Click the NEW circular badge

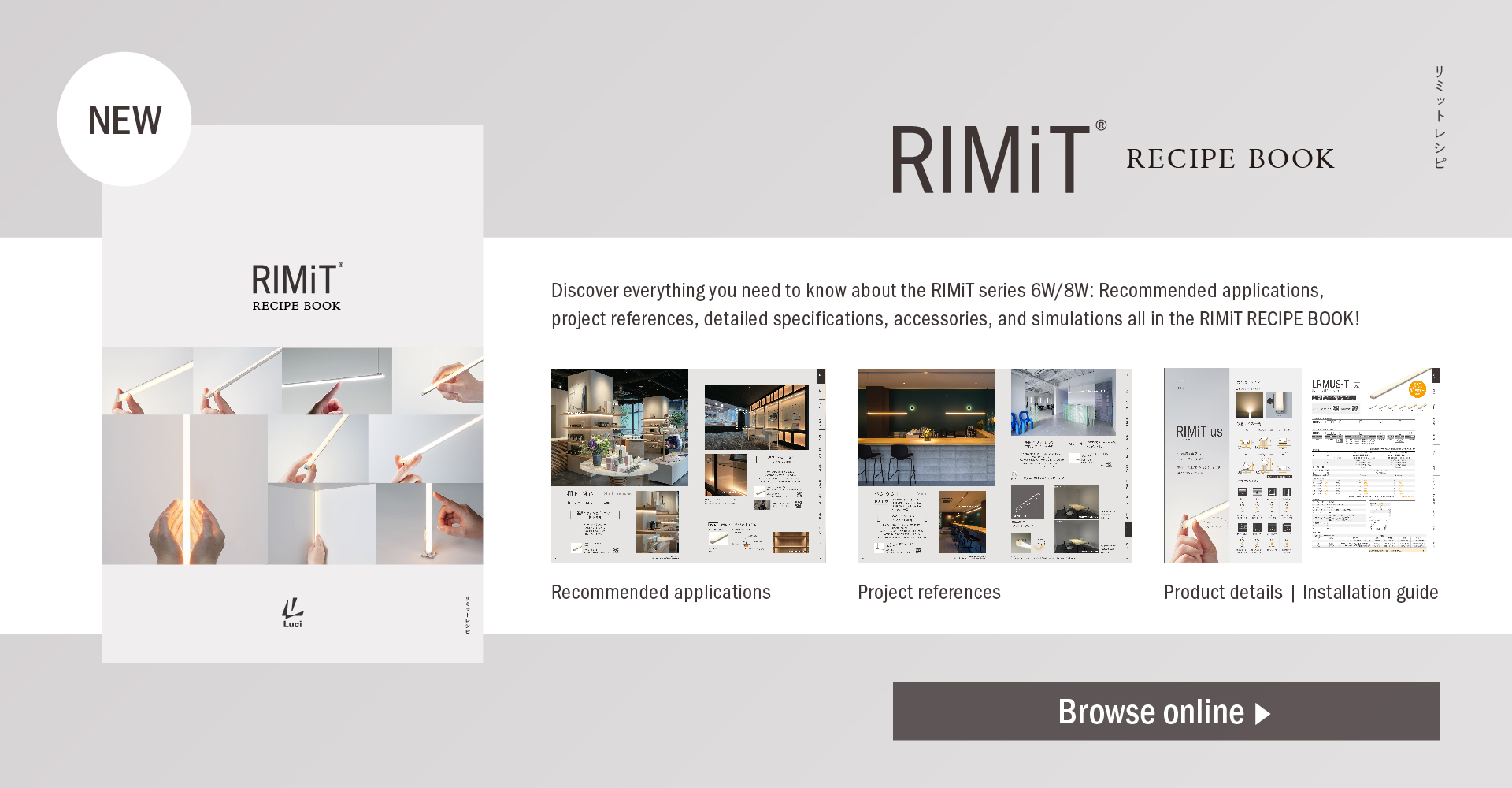[x=124, y=119]
